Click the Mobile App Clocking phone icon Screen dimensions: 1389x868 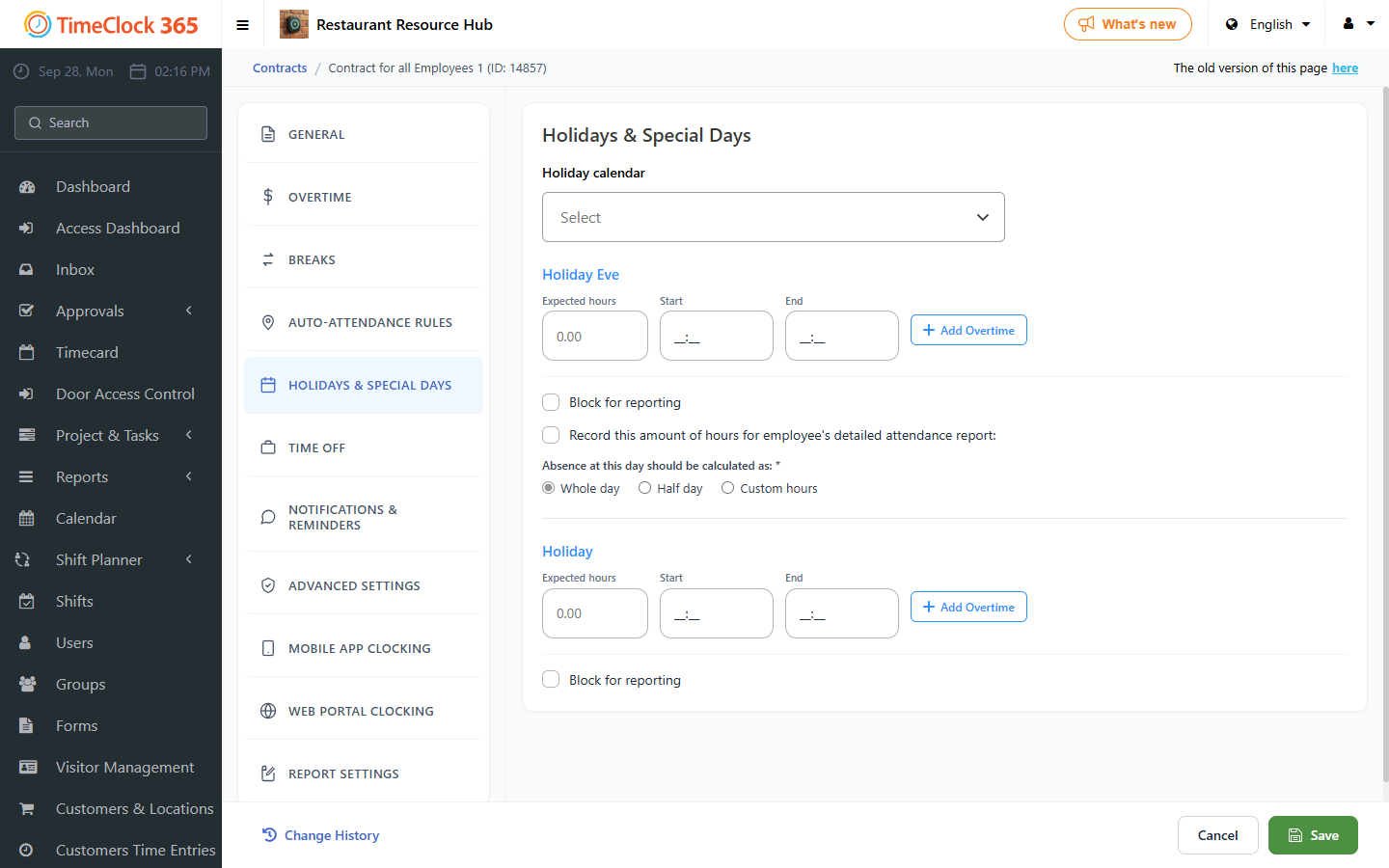coord(268,648)
